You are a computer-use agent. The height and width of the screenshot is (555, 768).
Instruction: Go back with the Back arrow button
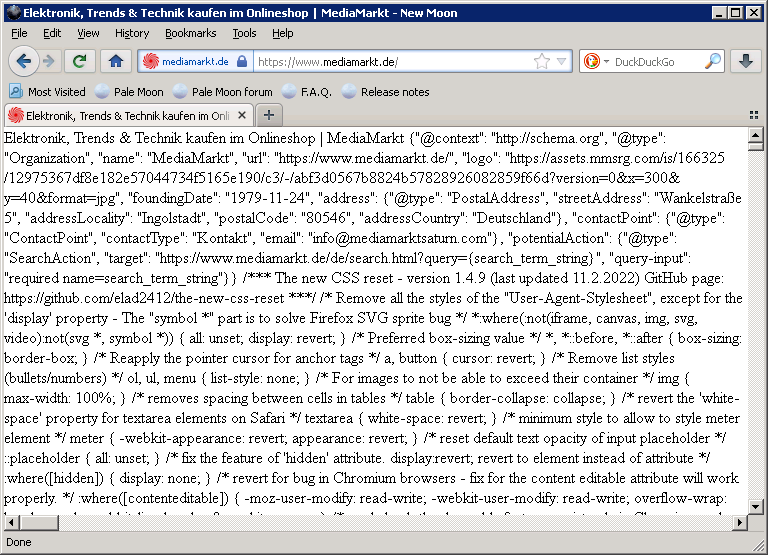pos(23,61)
